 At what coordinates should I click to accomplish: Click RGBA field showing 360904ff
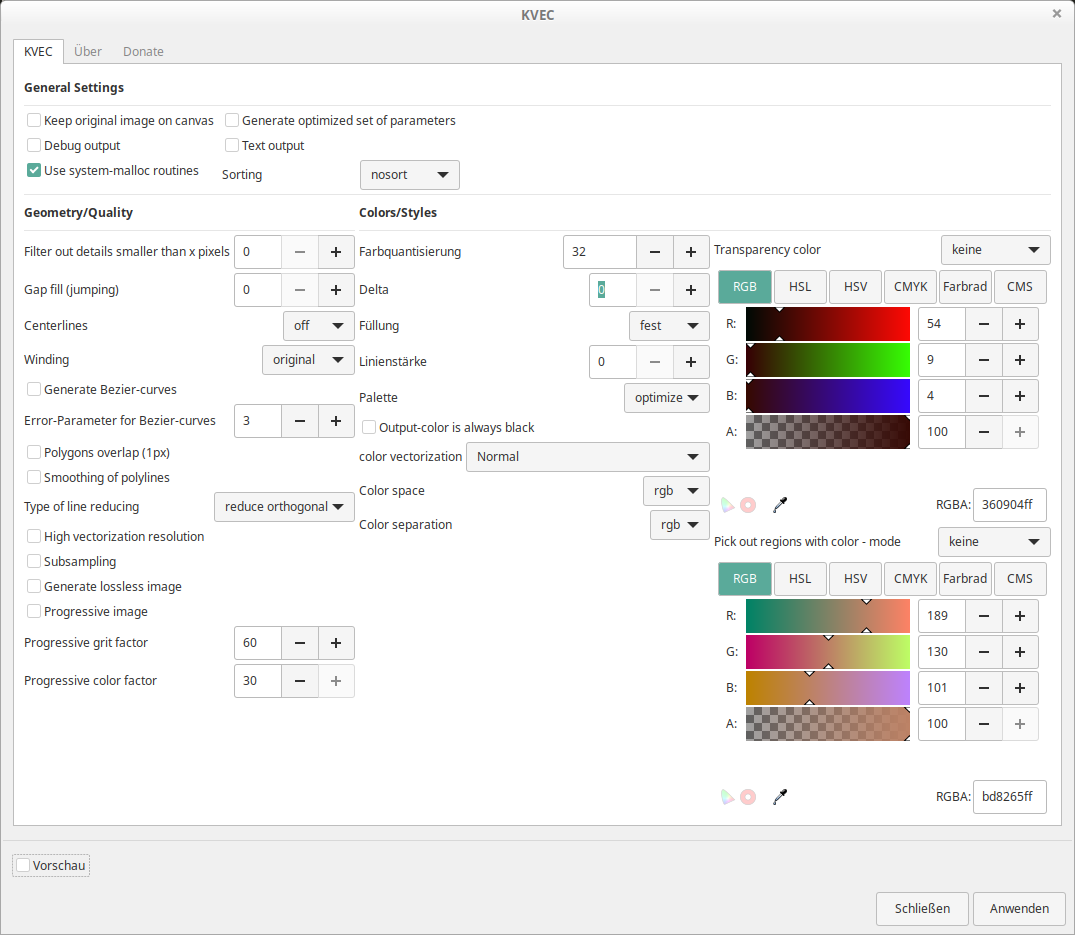(x=1009, y=505)
